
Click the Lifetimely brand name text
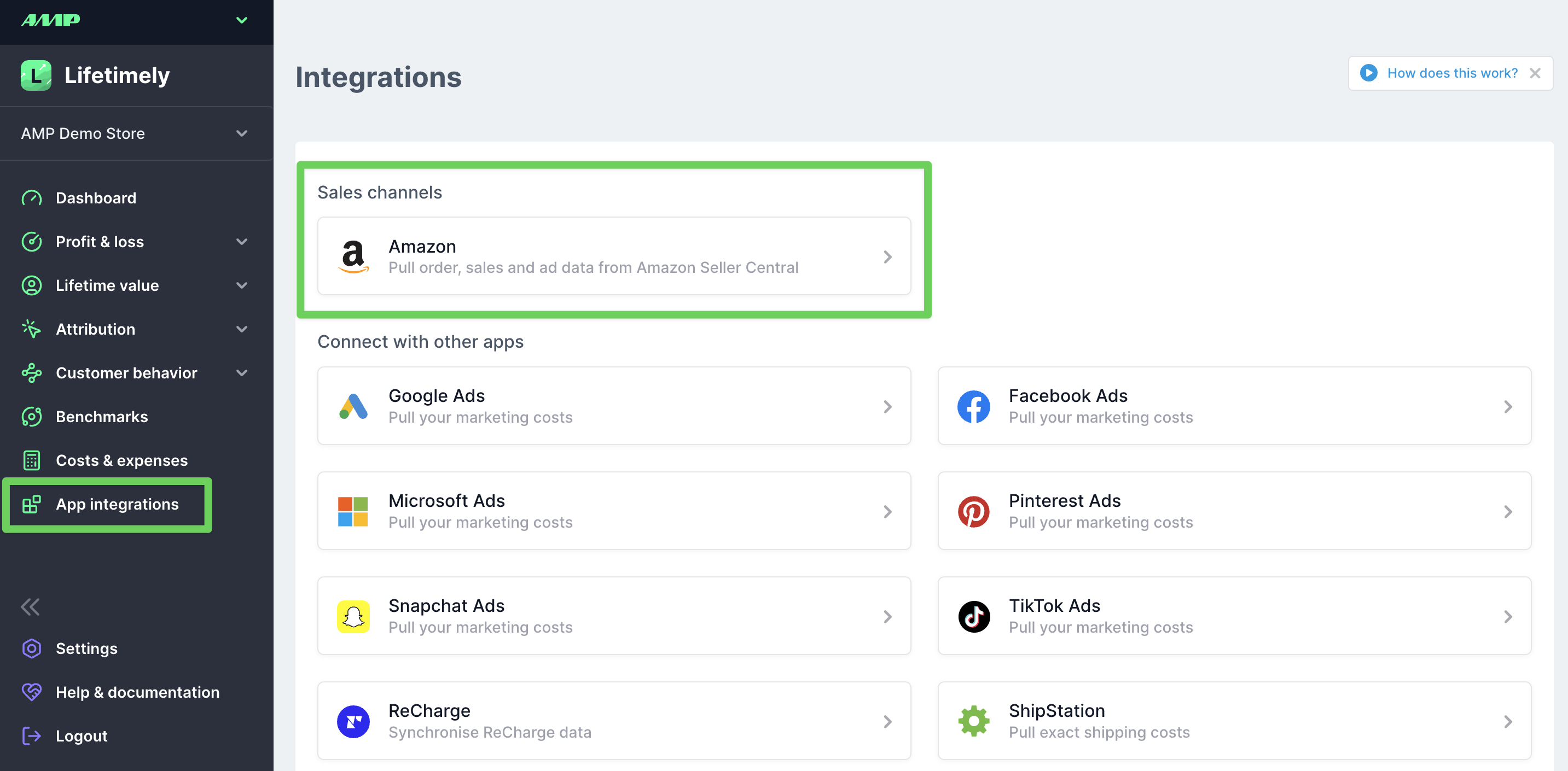tap(117, 75)
